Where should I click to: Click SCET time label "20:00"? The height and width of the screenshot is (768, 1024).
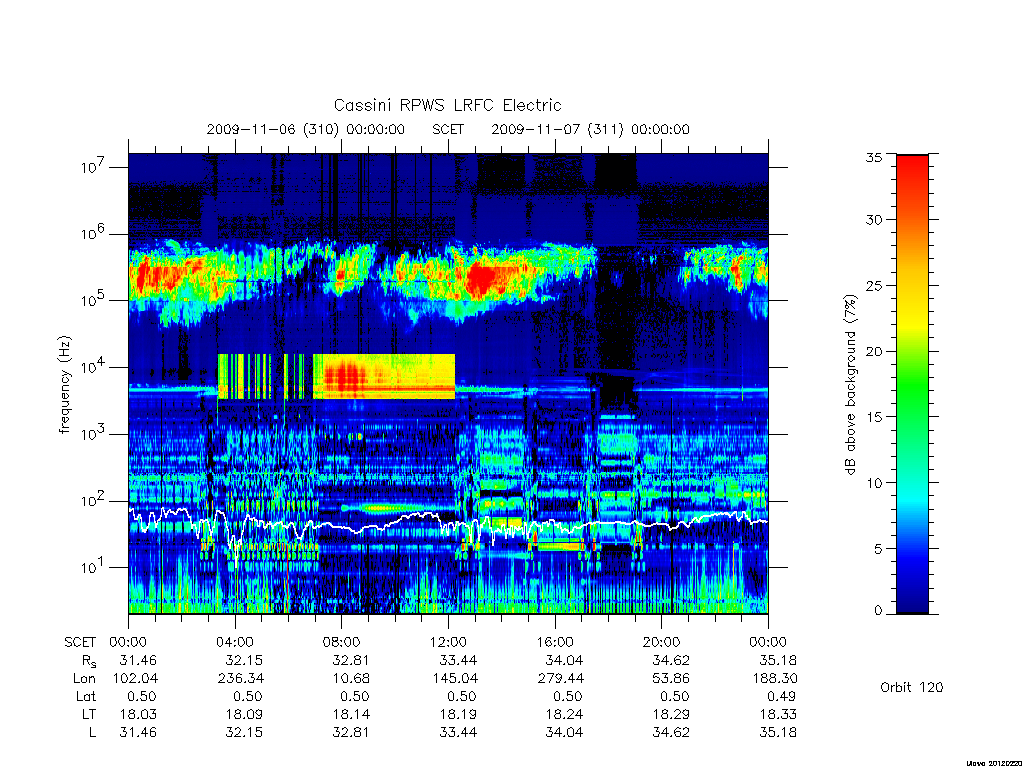tap(661, 642)
